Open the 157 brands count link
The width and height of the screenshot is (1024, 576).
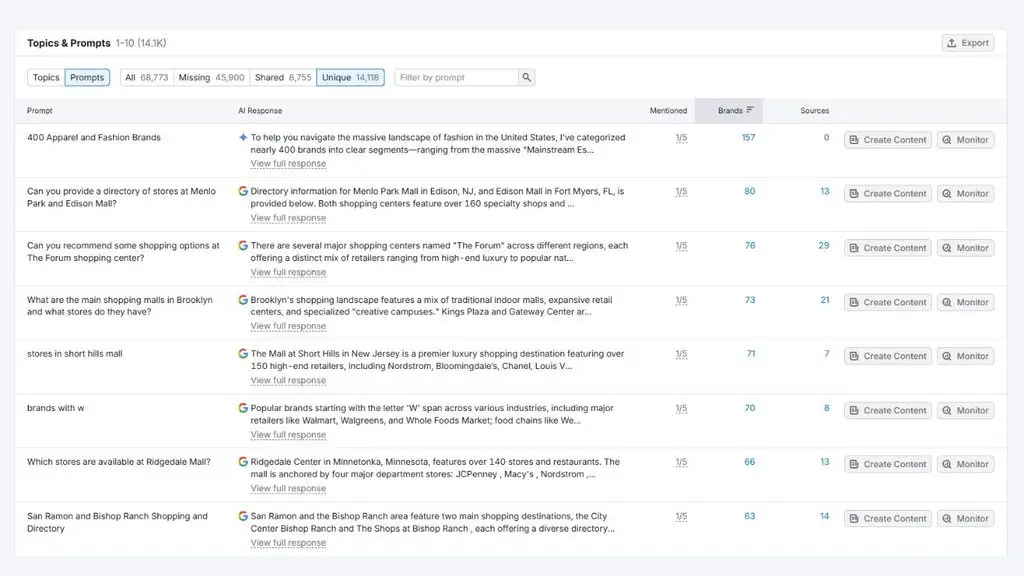pyautogui.click(x=748, y=137)
